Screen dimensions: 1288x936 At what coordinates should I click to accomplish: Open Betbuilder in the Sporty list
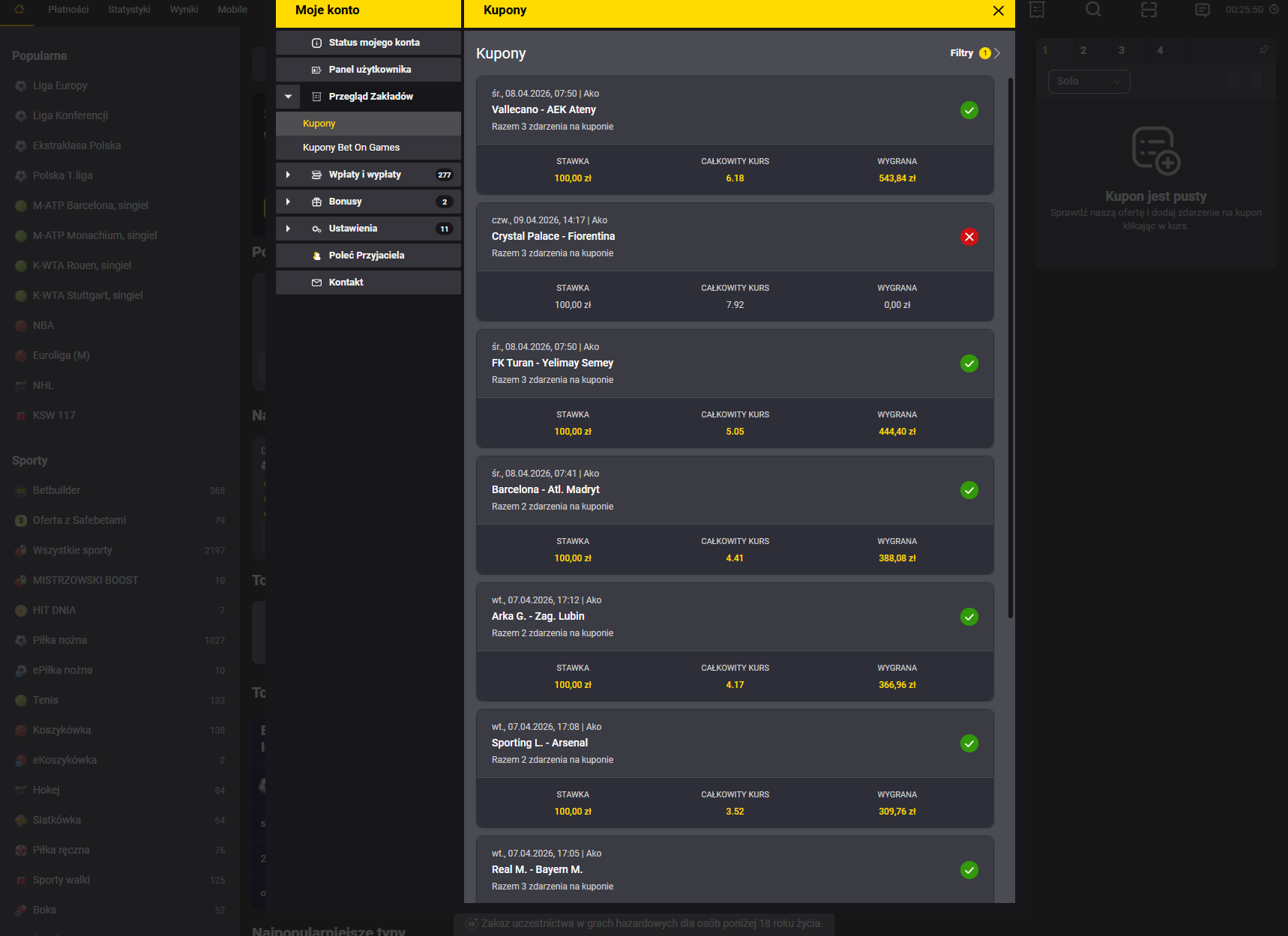coord(120,490)
